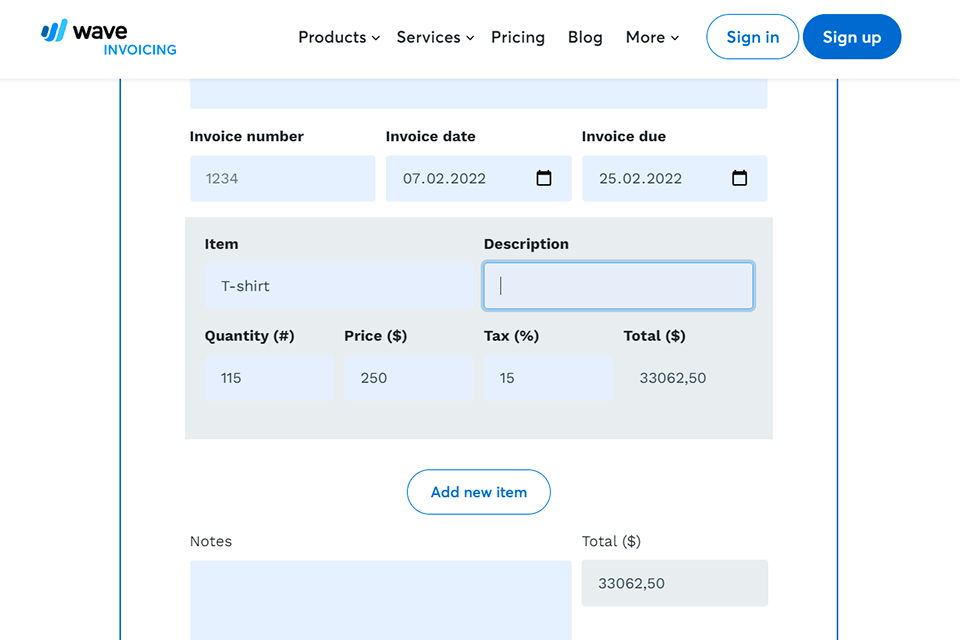The width and height of the screenshot is (960, 640).
Task: Expand the More dropdown menu
Action: tap(652, 37)
